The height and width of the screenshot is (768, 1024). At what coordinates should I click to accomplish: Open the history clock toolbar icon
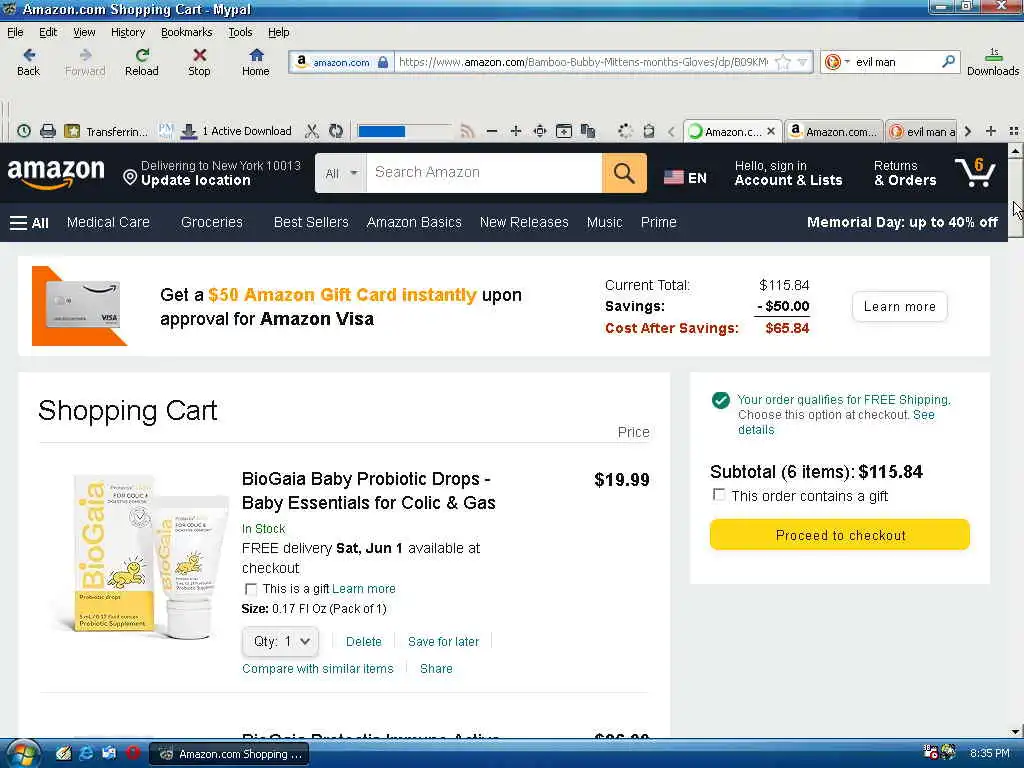pos(24,131)
